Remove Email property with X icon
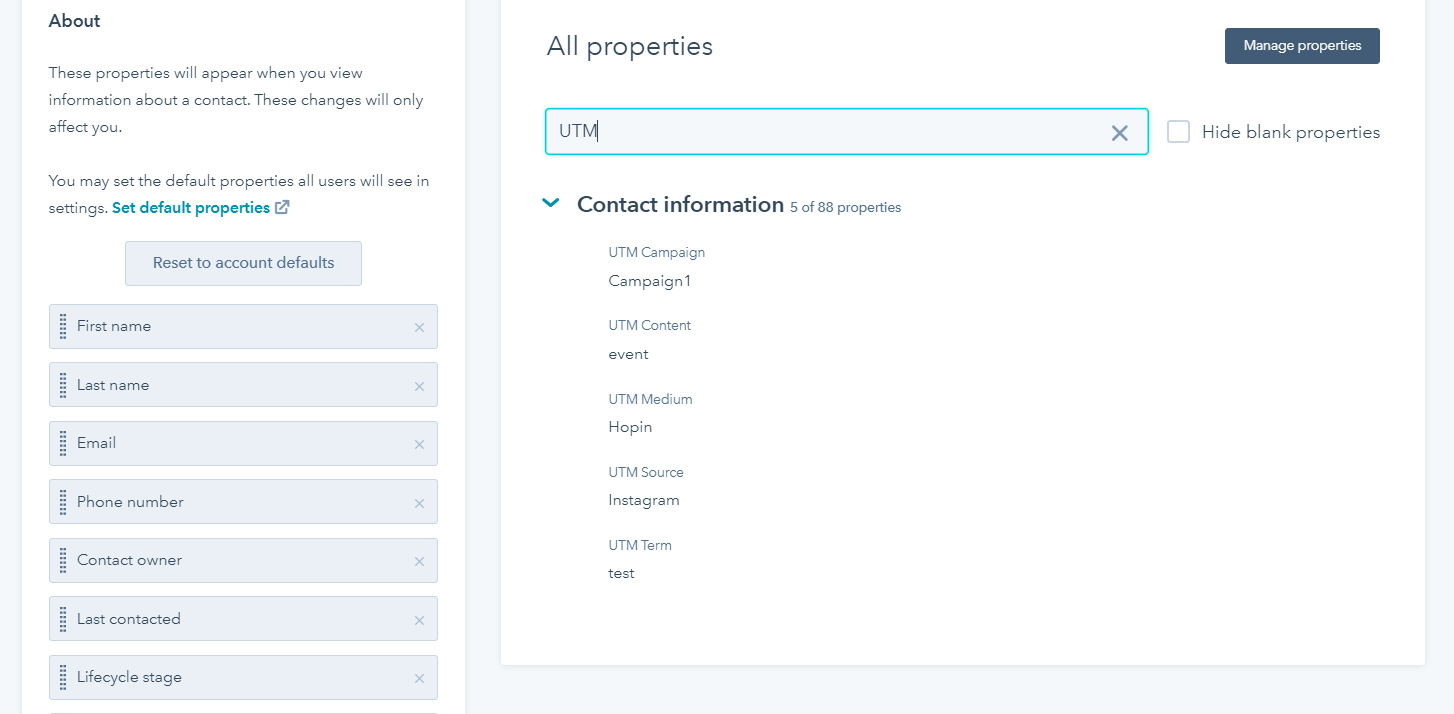The height and width of the screenshot is (714, 1454). 419,444
